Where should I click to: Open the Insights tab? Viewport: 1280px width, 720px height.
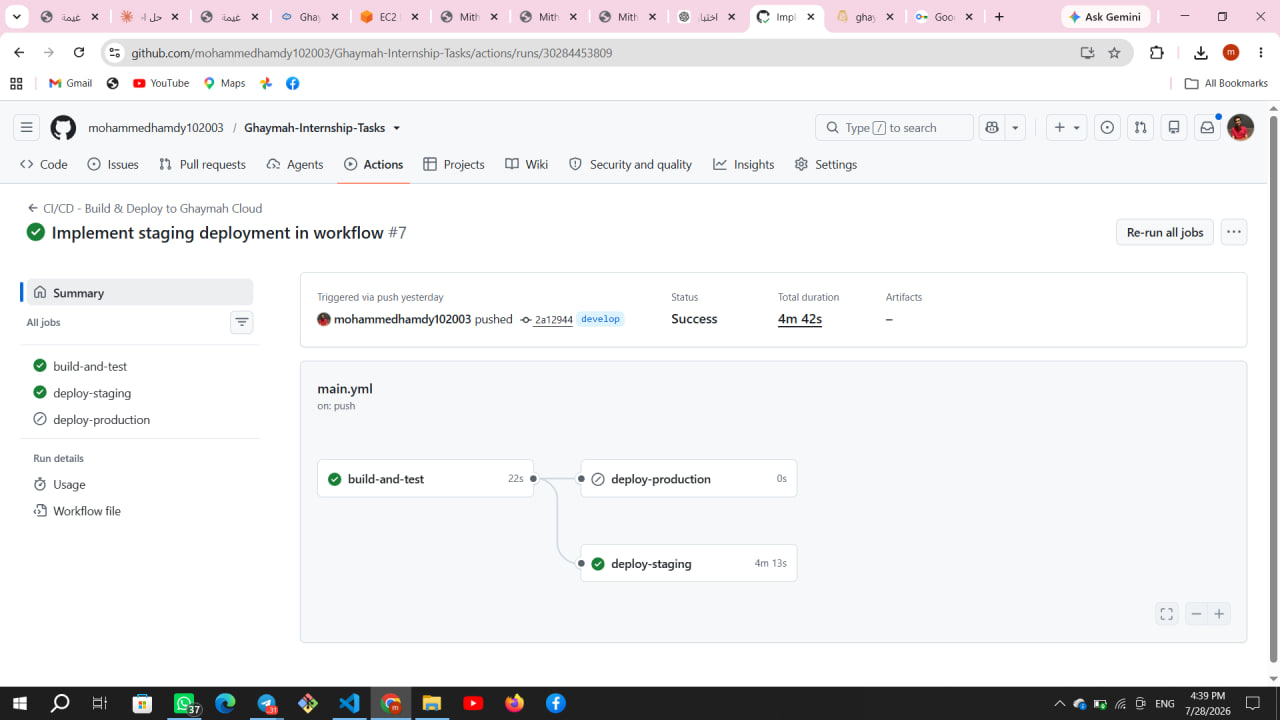744,164
